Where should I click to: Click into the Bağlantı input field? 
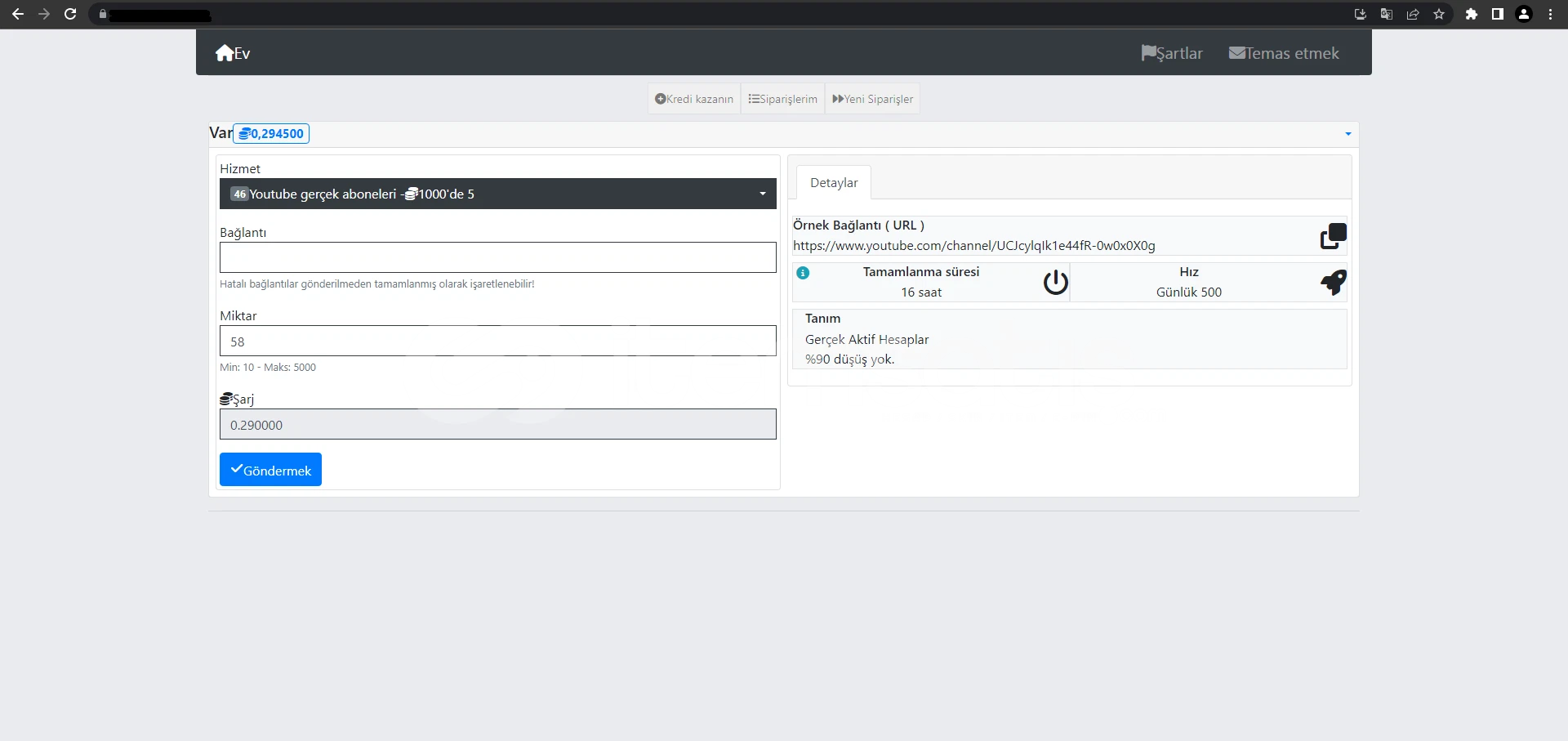[497, 257]
